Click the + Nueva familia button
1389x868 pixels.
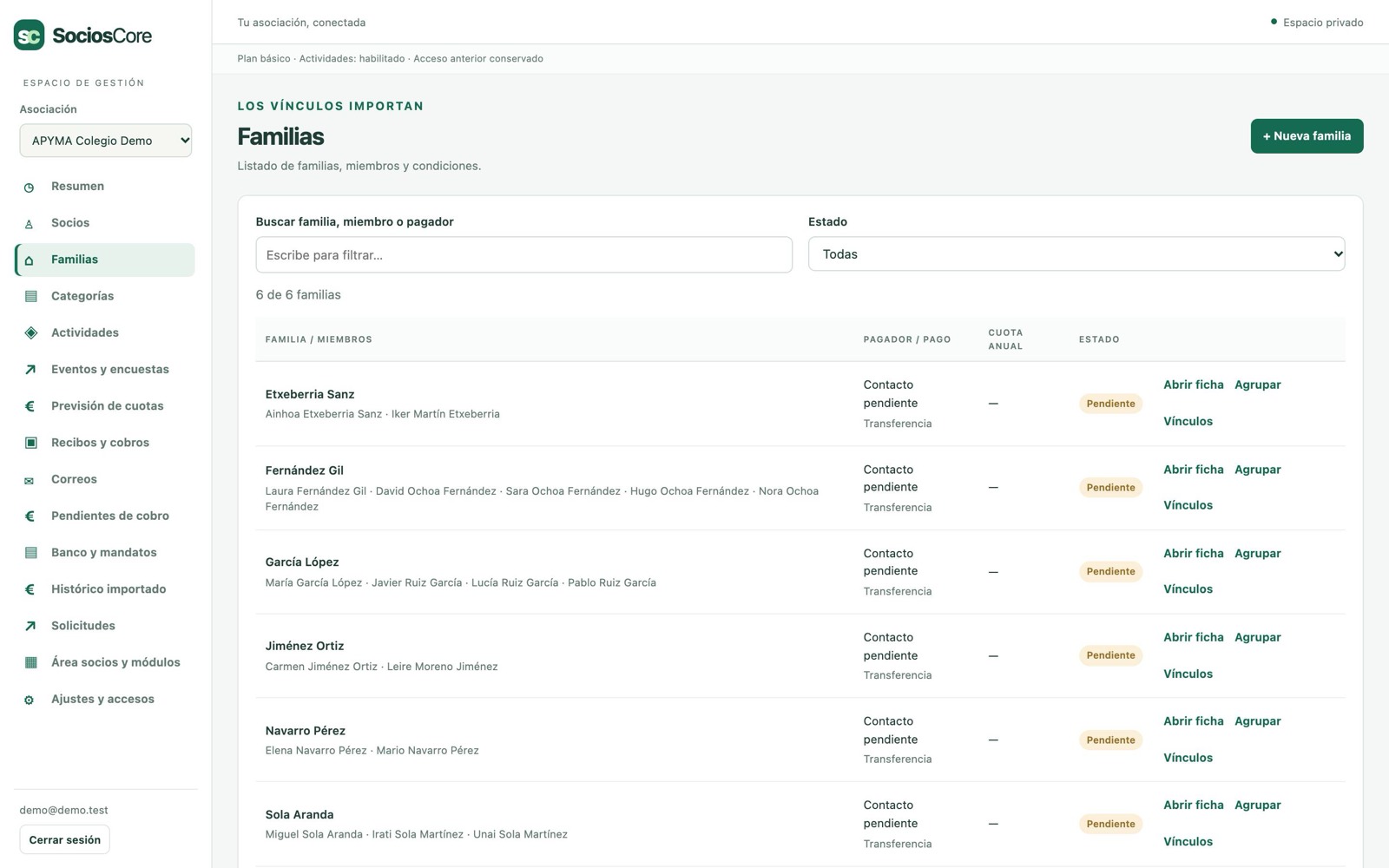click(1307, 136)
